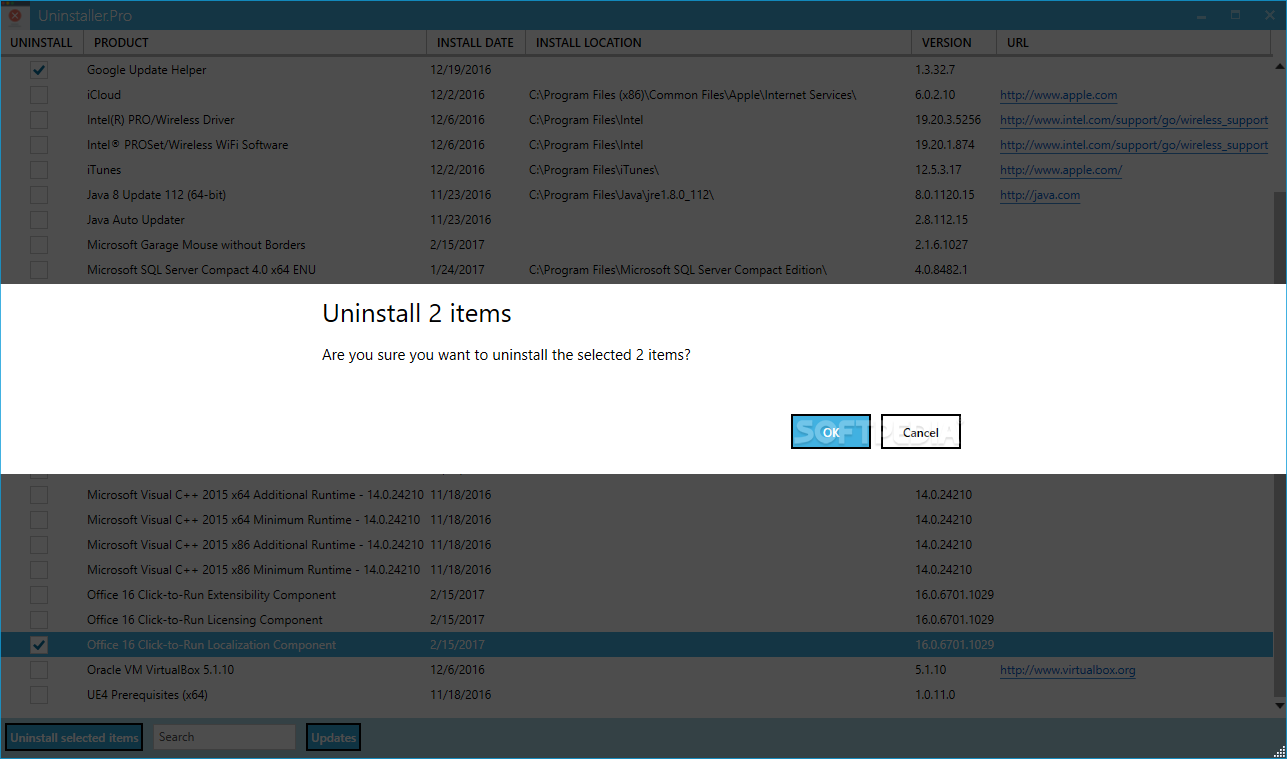
Task: Open iTunes www.apple.com/ link
Action: point(1061,170)
